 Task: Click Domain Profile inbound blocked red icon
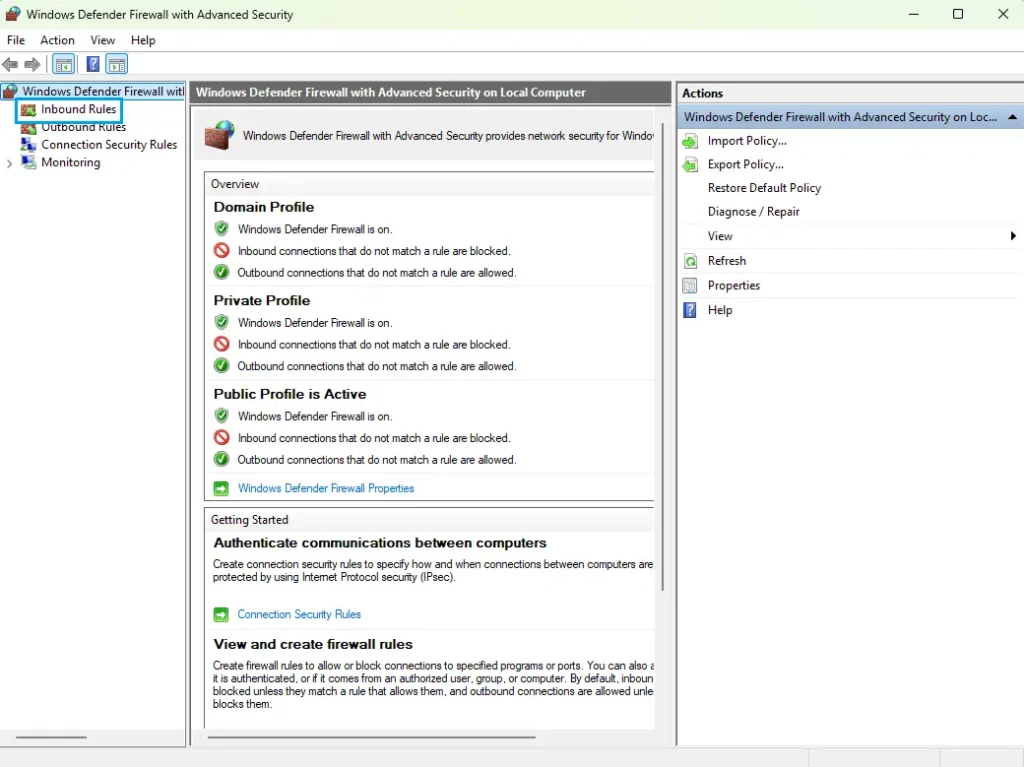tap(221, 250)
